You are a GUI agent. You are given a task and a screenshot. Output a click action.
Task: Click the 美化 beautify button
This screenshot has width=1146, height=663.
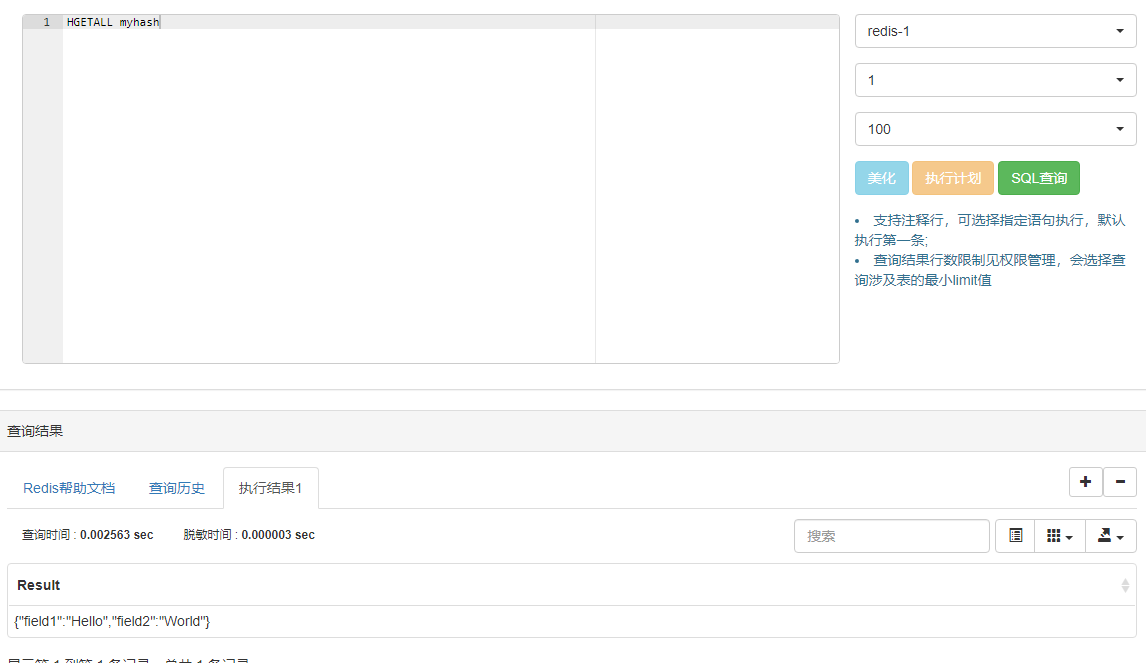(881, 178)
